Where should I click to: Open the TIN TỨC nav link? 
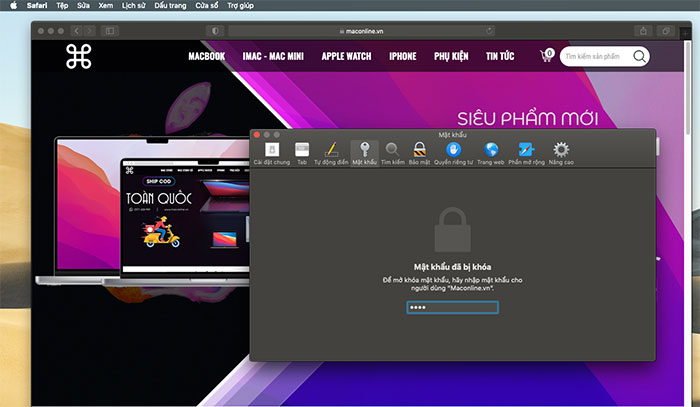point(500,56)
